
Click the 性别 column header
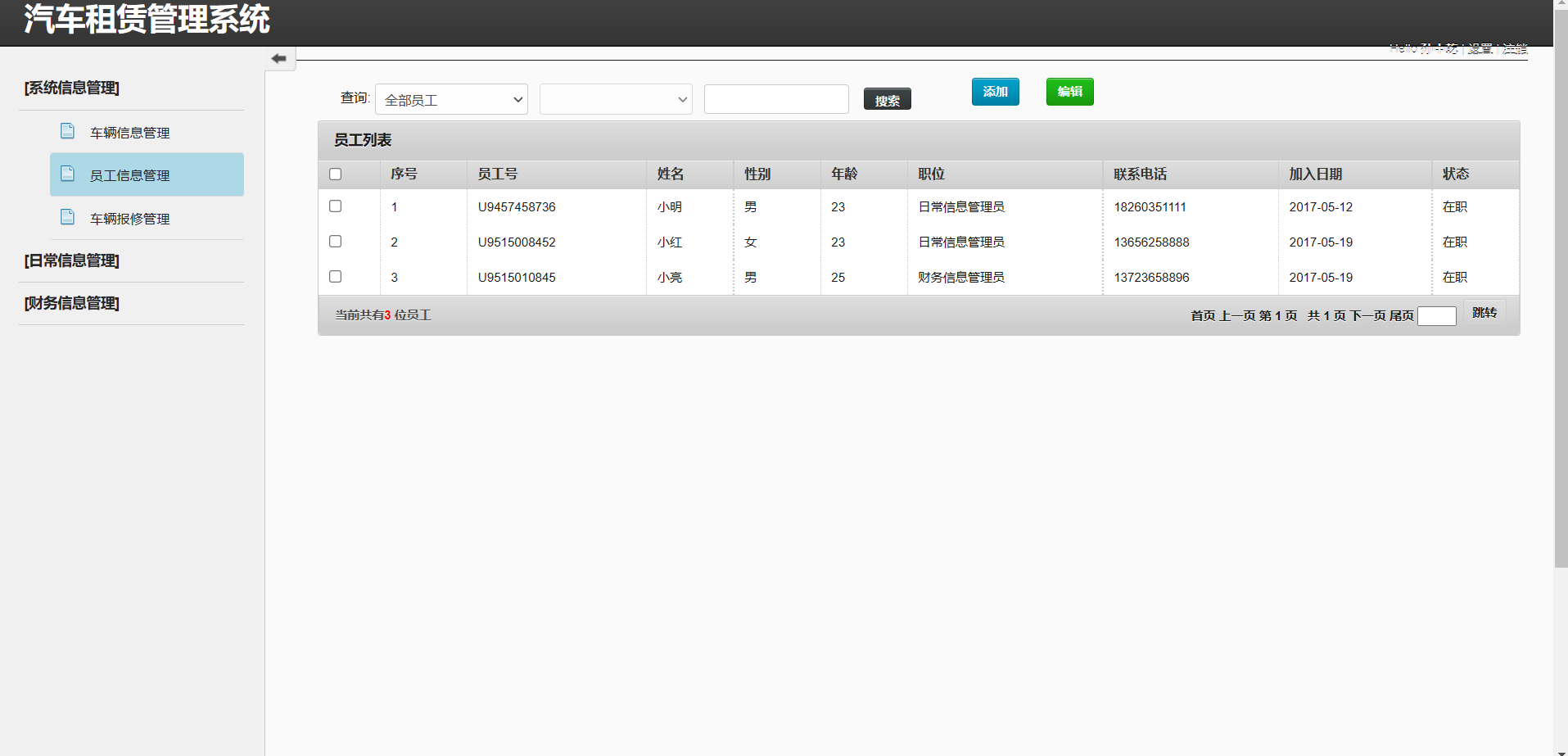pyautogui.click(x=757, y=174)
